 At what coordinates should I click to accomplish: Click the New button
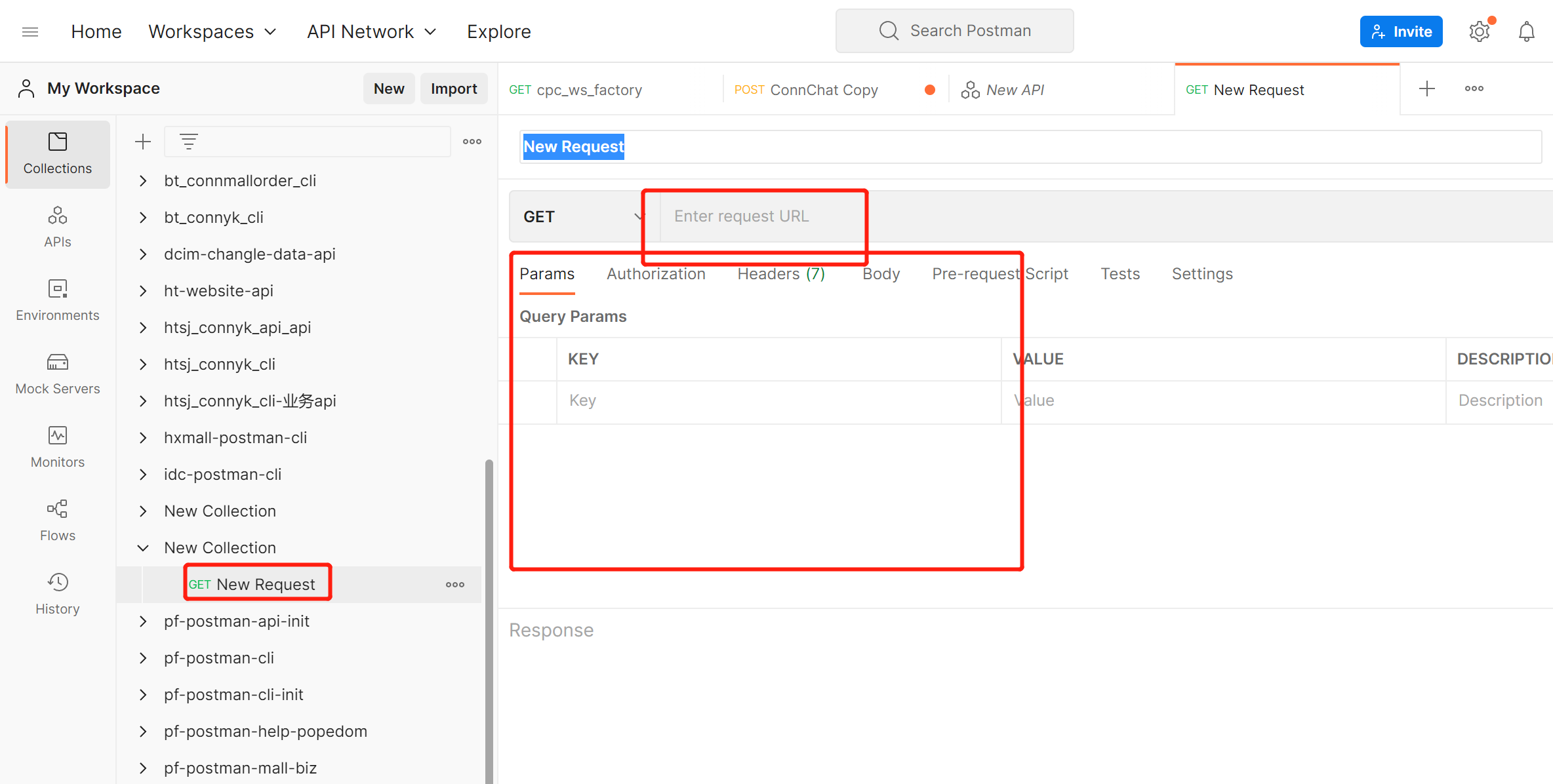[x=389, y=88]
